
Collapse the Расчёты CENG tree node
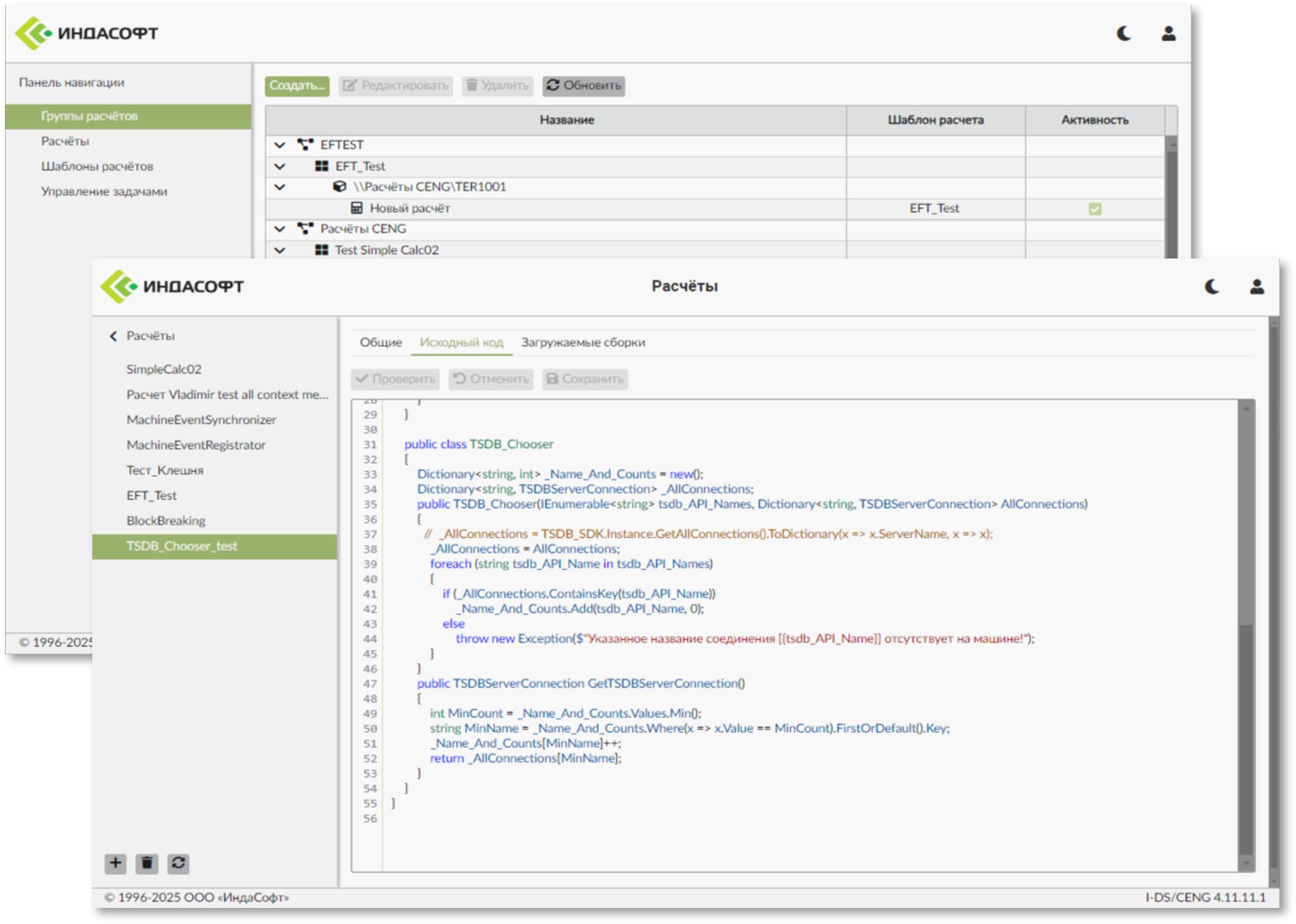(279, 228)
